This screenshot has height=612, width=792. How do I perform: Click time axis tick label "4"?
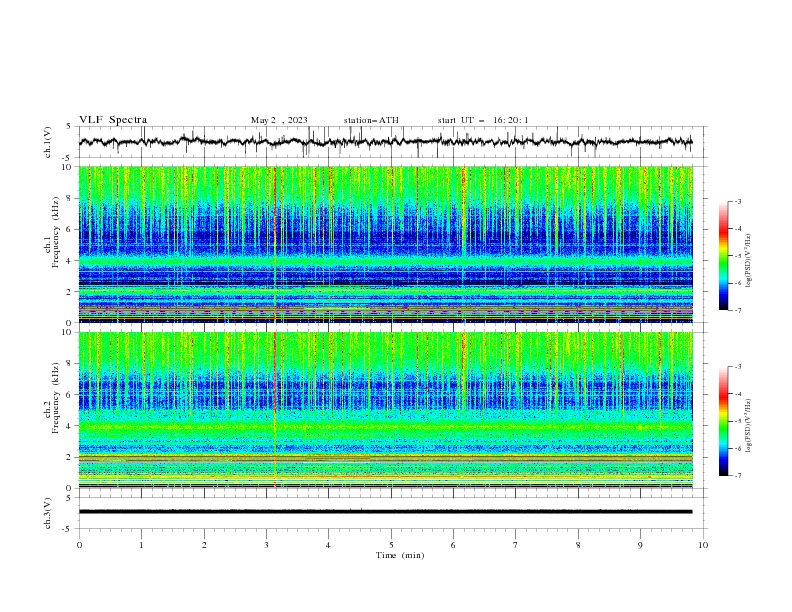(x=328, y=545)
